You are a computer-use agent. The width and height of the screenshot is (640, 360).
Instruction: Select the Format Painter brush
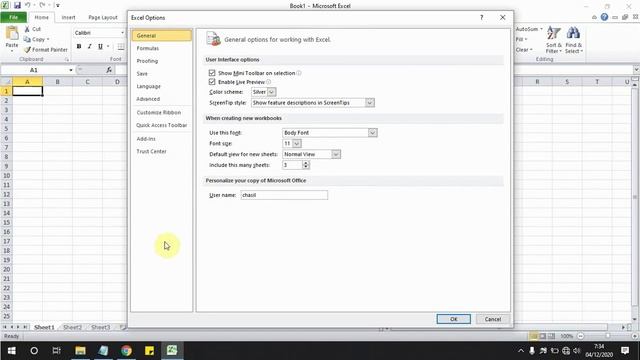[x=27, y=49]
